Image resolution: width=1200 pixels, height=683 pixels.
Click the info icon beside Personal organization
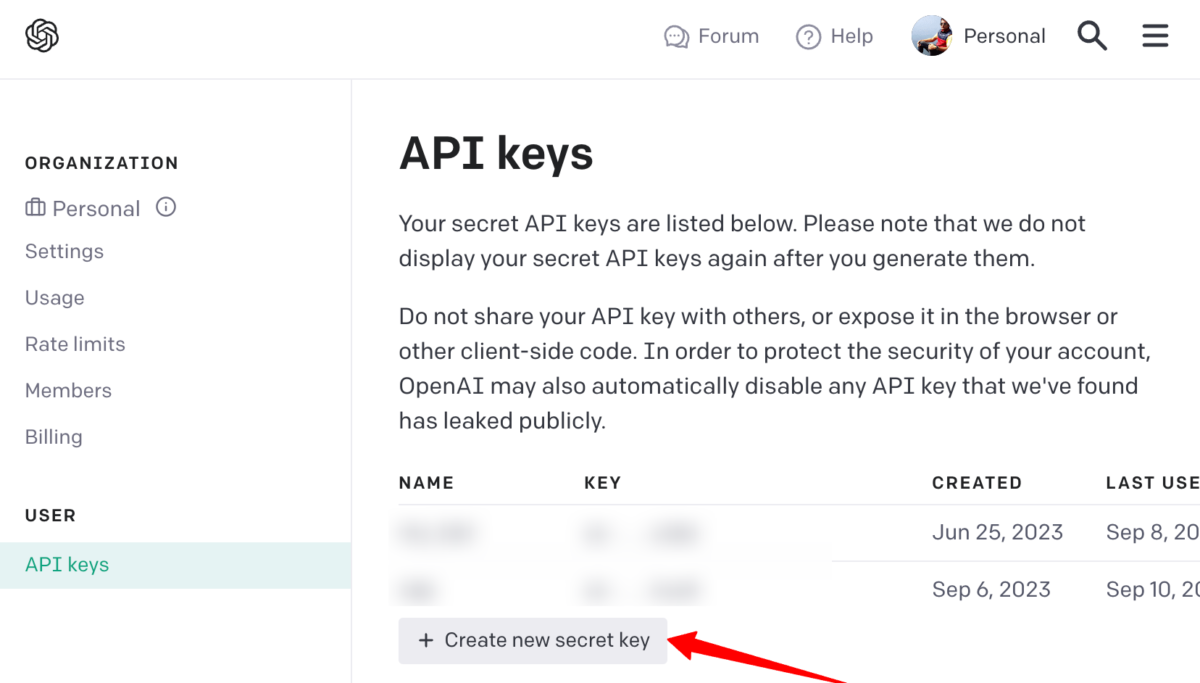pyautogui.click(x=166, y=207)
